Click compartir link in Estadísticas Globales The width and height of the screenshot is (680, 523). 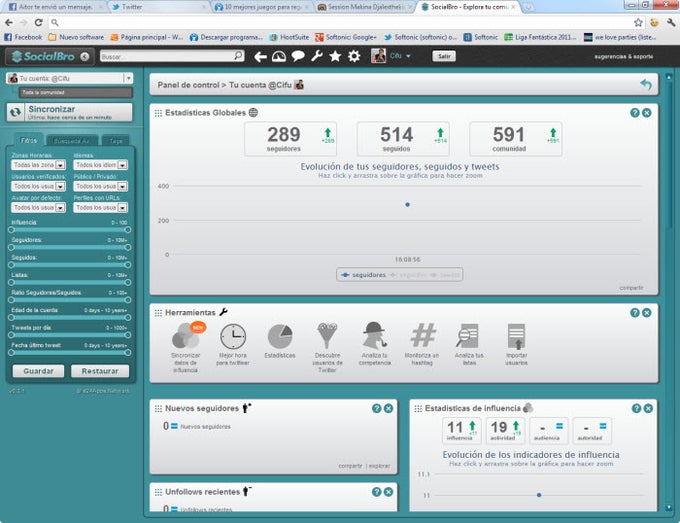[631, 288]
